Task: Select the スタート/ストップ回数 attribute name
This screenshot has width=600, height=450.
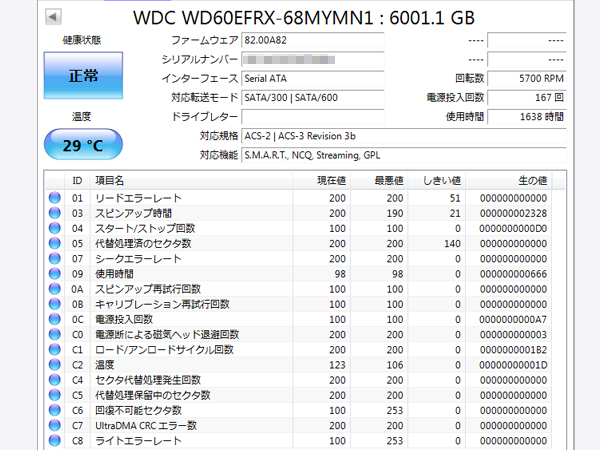Action: 145,228
